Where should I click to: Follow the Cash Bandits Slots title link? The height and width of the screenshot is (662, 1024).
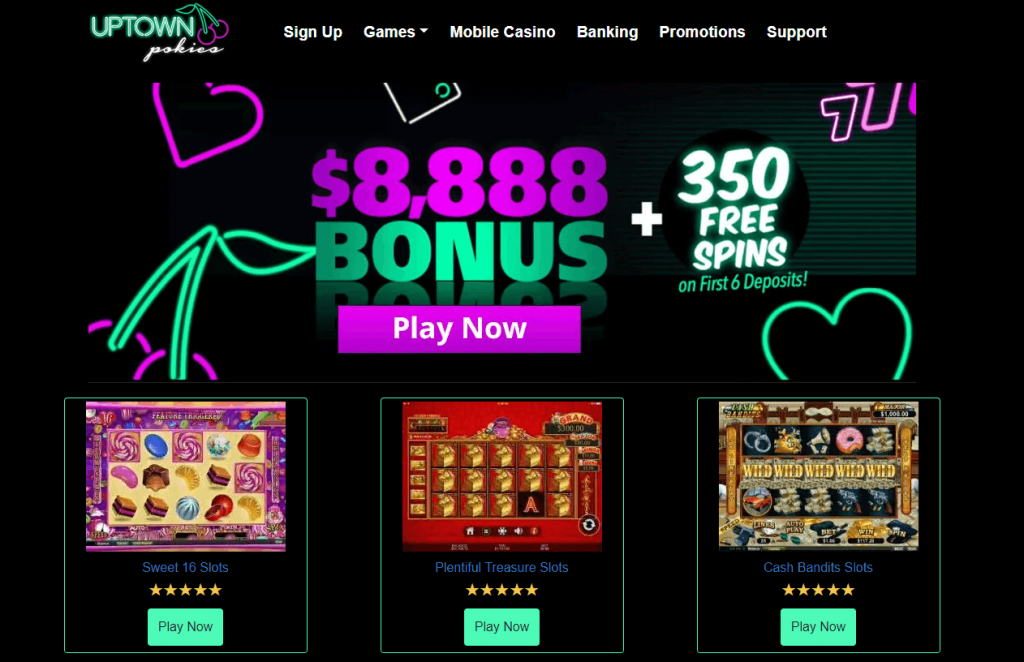point(818,567)
